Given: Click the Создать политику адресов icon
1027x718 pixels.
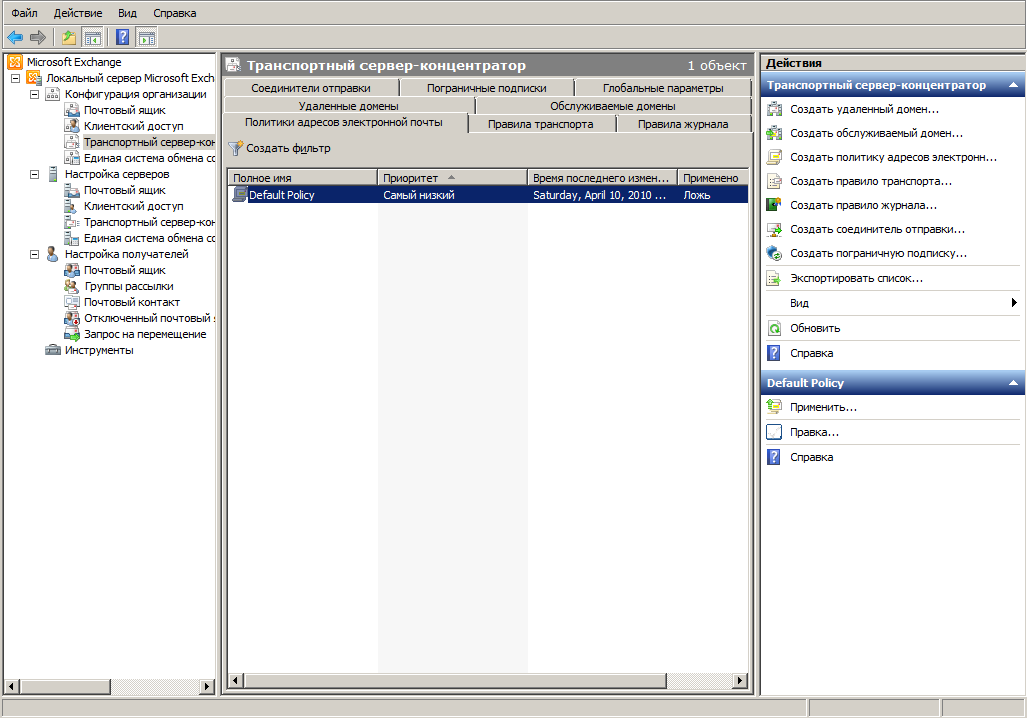Looking at the screenshot, I should coord(774,157).
